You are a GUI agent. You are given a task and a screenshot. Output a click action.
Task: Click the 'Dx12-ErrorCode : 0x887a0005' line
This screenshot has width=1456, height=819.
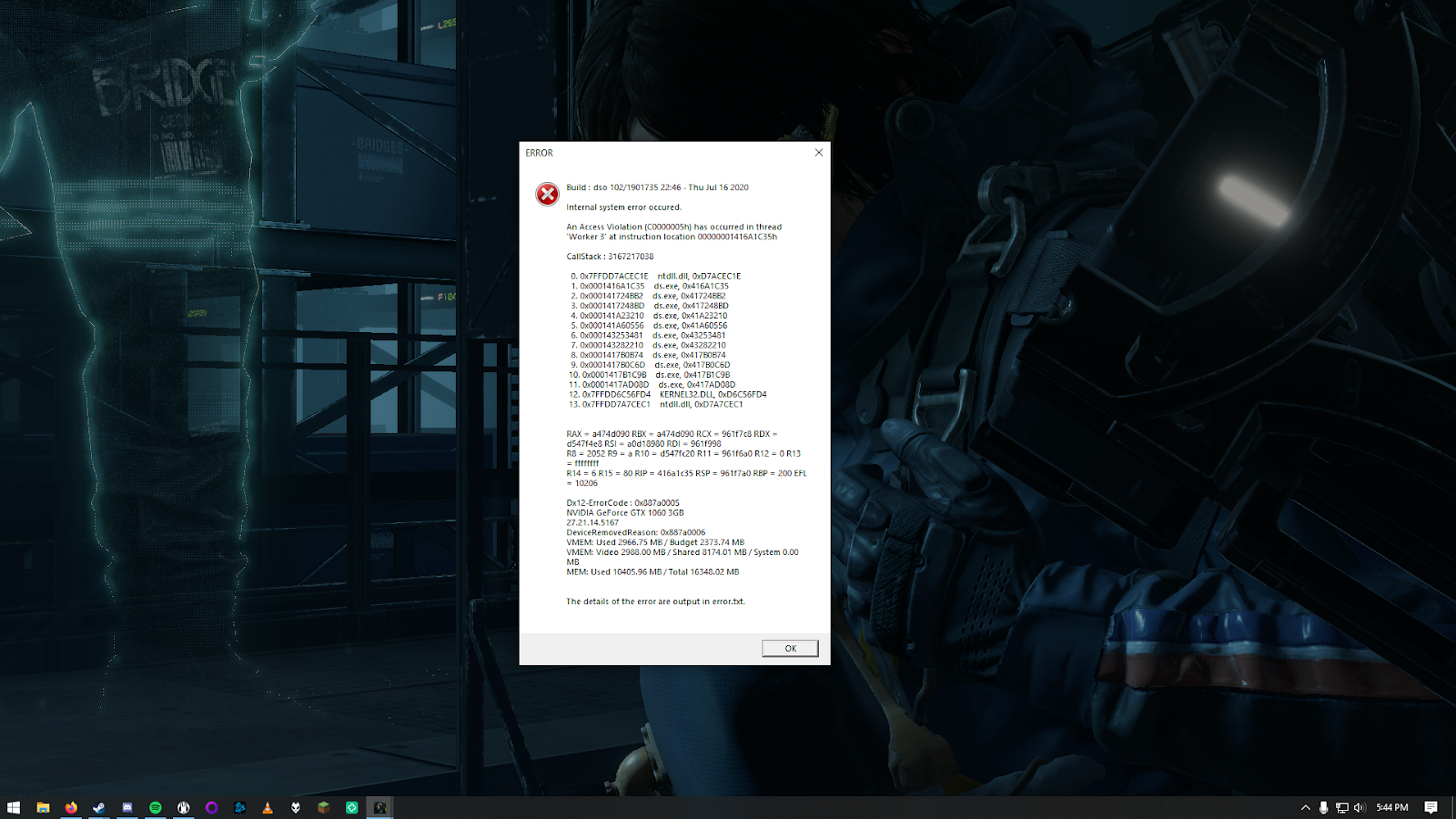[622, 503]
